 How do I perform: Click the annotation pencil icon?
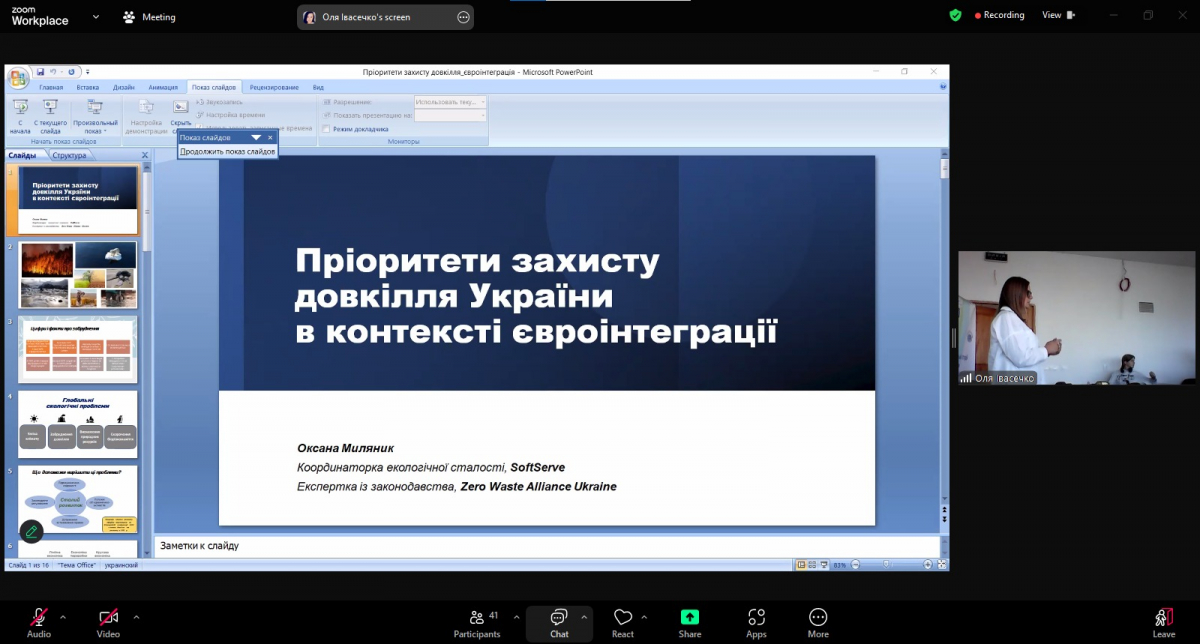pyautogui.click(x=32, y=531)
